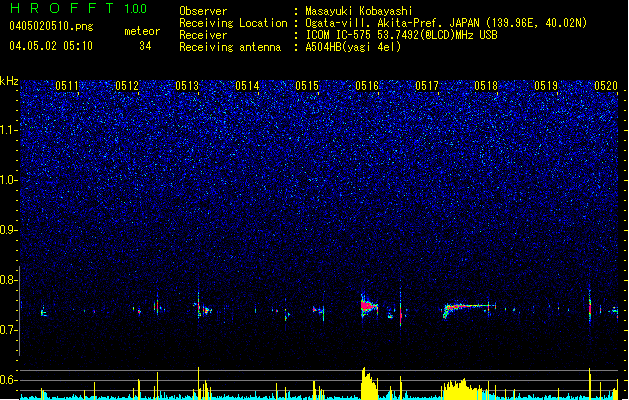Click the kHz axis unit label

[x=9, y=81]
